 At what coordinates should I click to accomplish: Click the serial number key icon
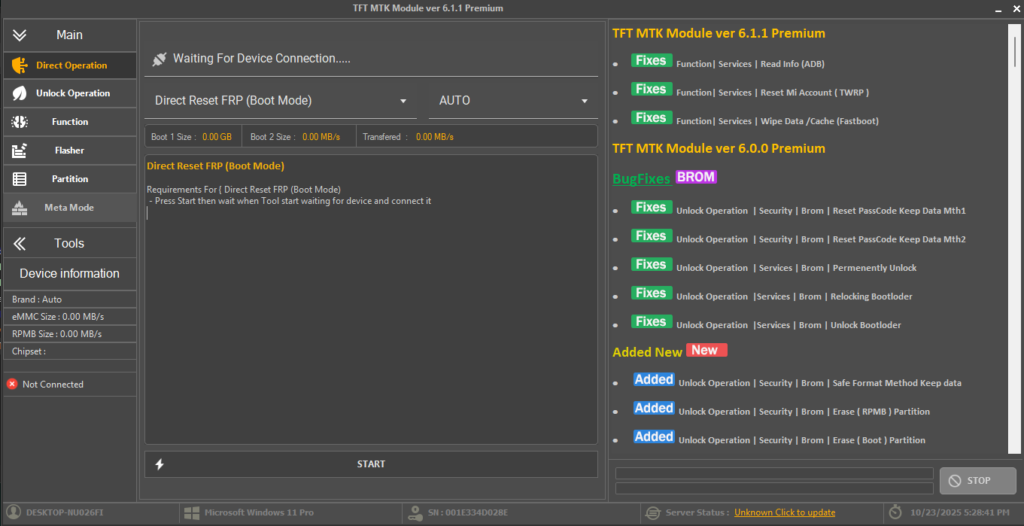pos(415,513)
